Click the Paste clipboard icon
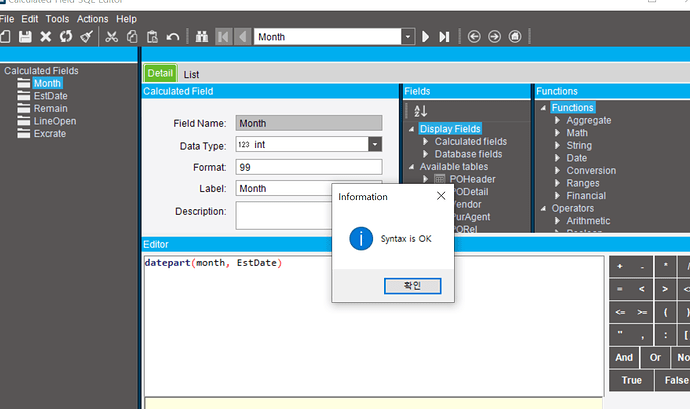The image size is (690, 409). (152, 37)
